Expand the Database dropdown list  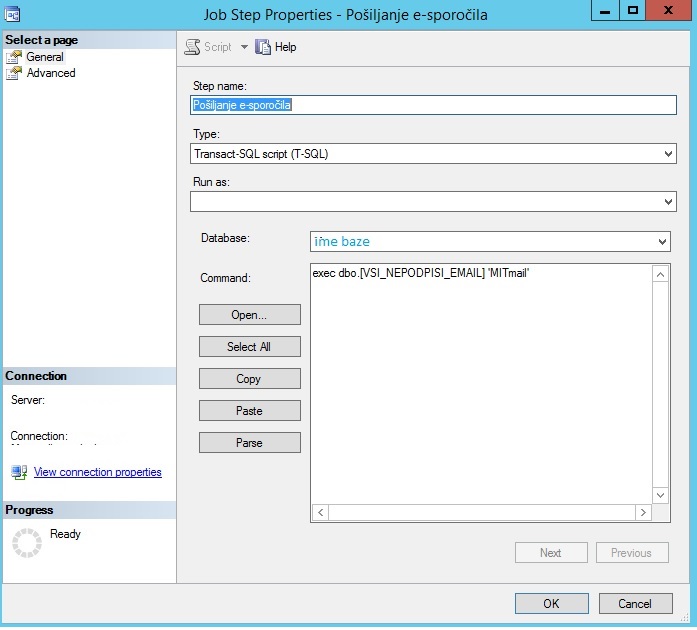(662, 242)
